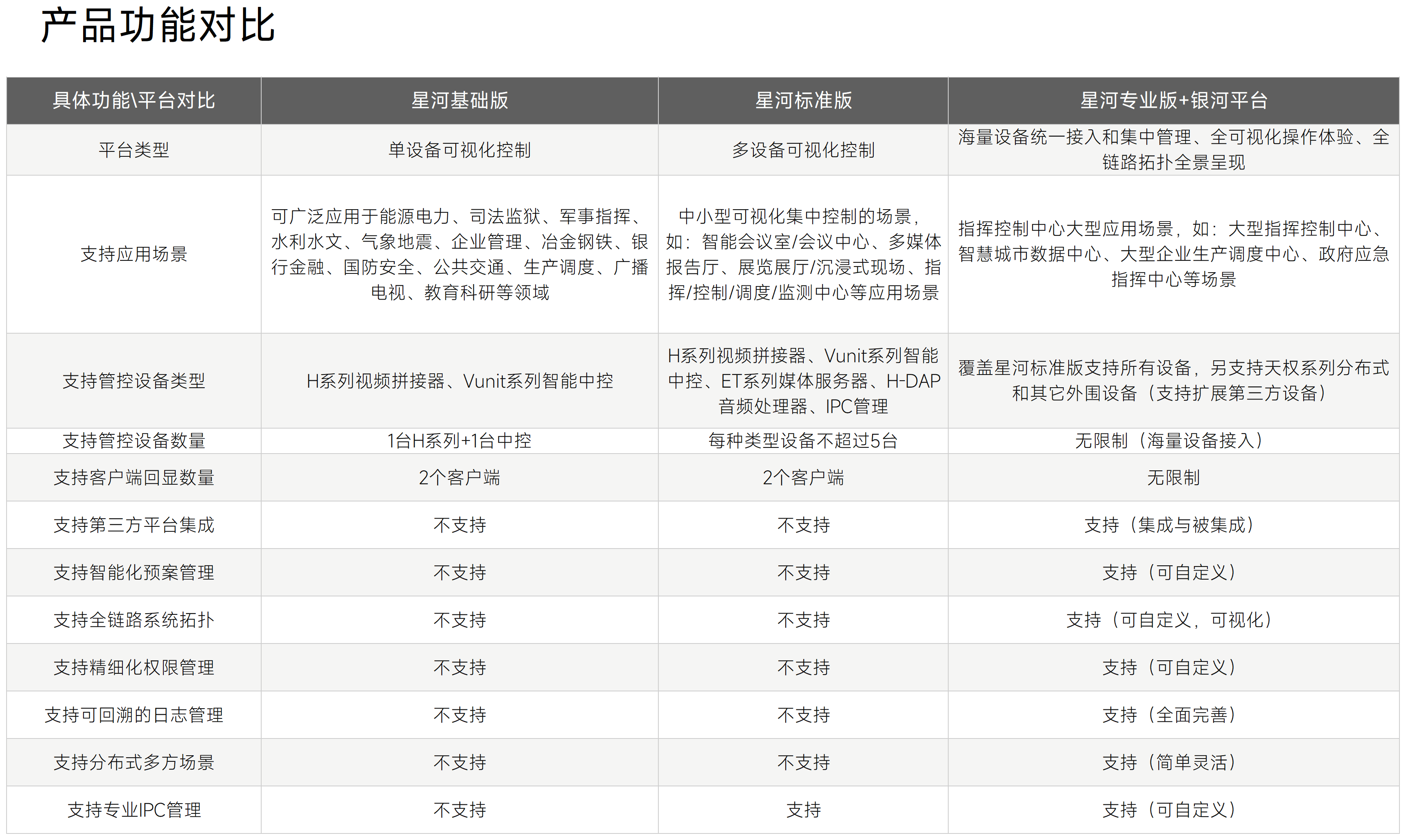Click the 支持第三方平台集成 row label
The image size is (1406, 840).
[133, 525]
